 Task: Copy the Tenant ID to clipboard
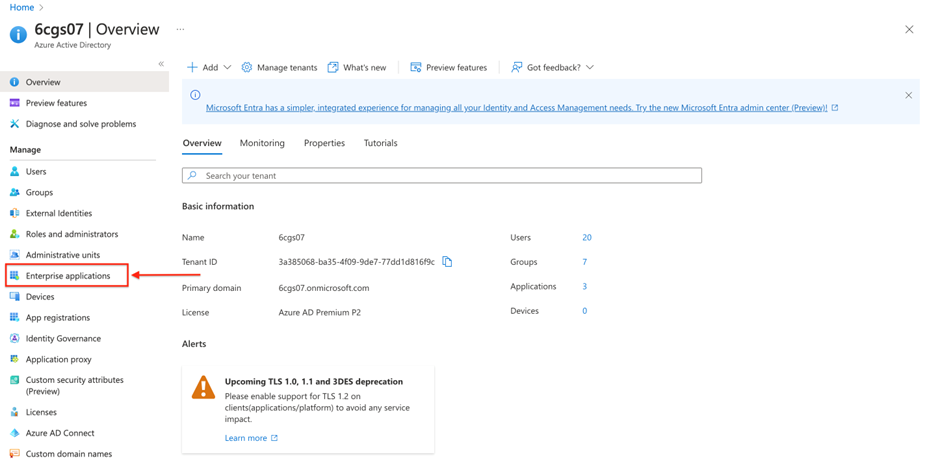tap(447, 262)
